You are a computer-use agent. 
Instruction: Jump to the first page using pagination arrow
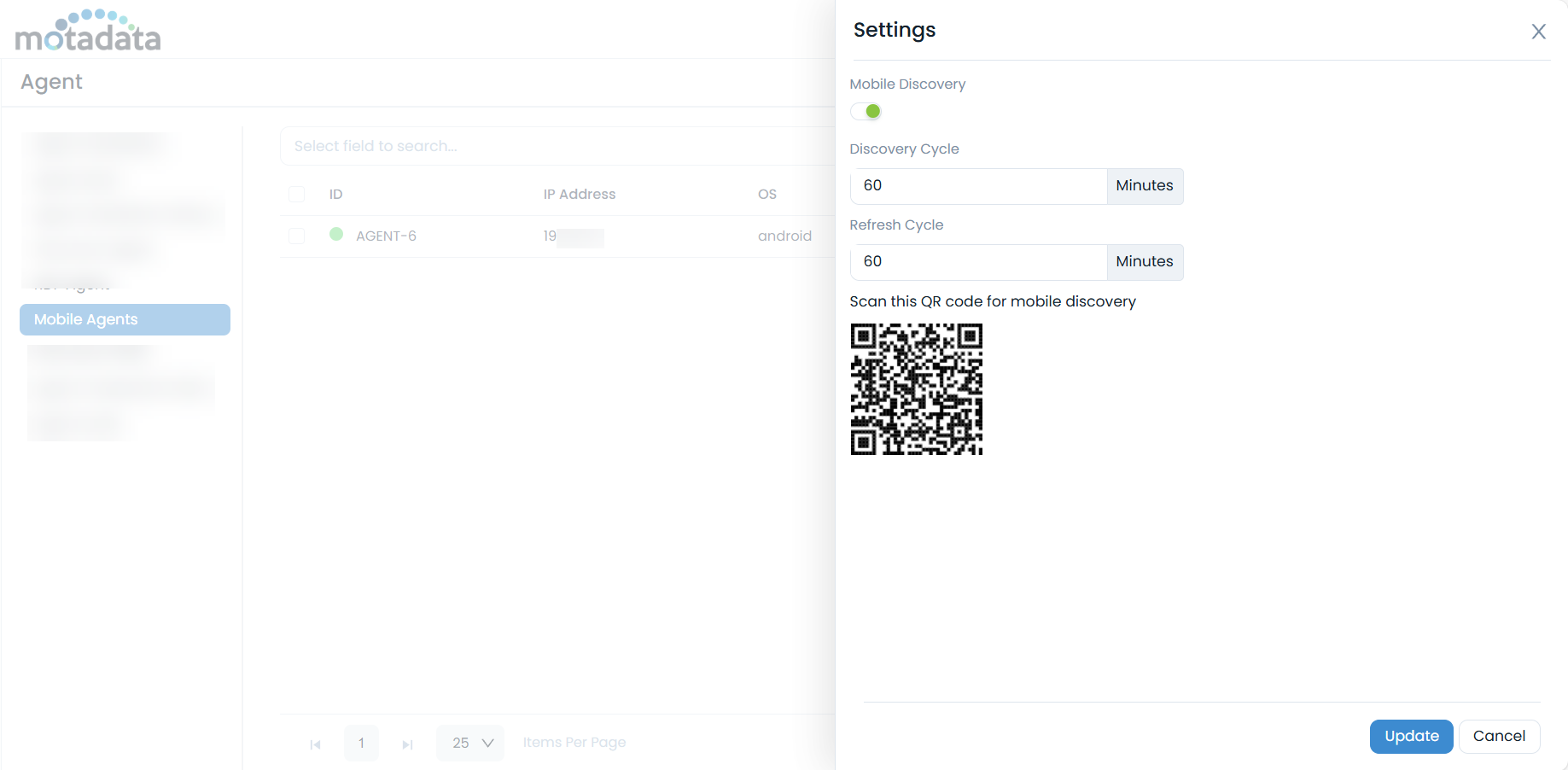[315, 743]
